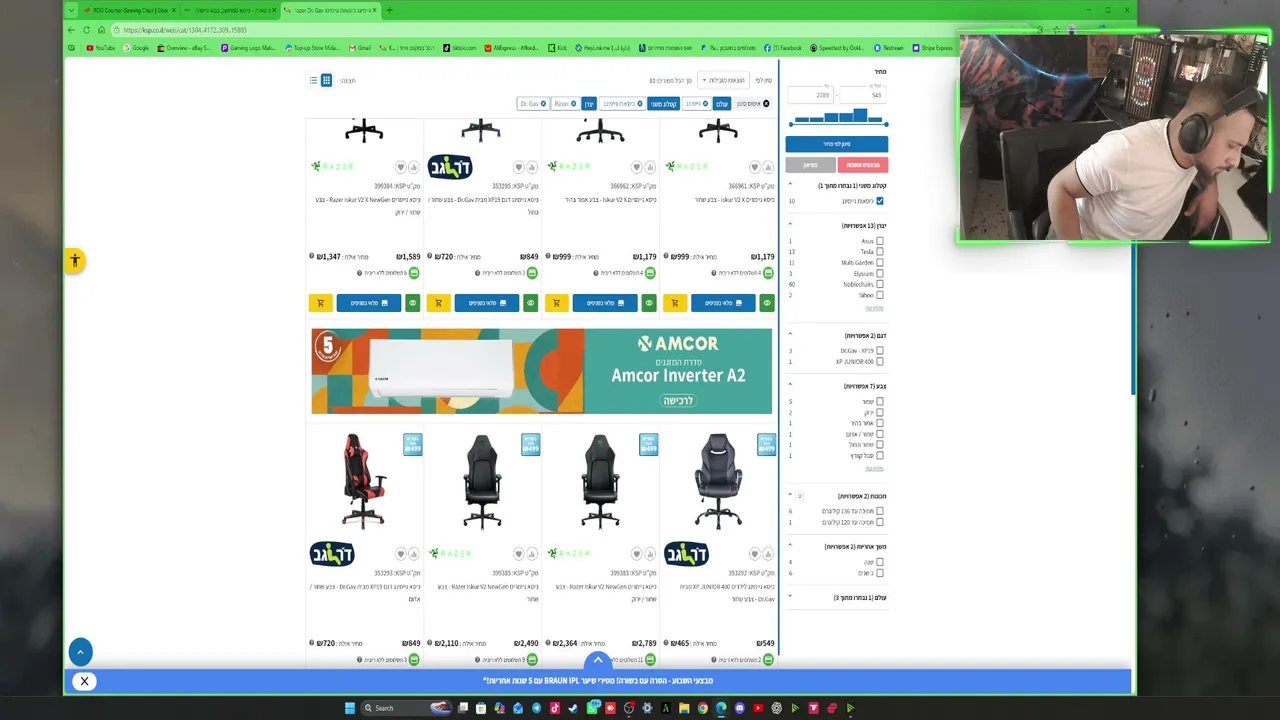The width and height of the screenshot is (1280, 720).
Task: Open Gmail bookmark
Action: coord(359,48)
